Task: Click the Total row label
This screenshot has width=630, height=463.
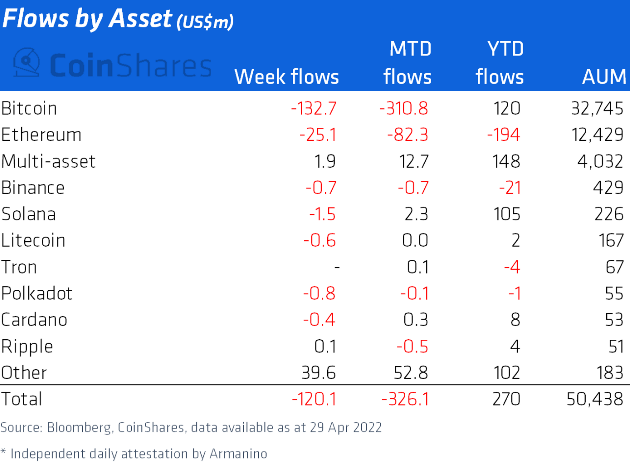Action: point(21,399)
